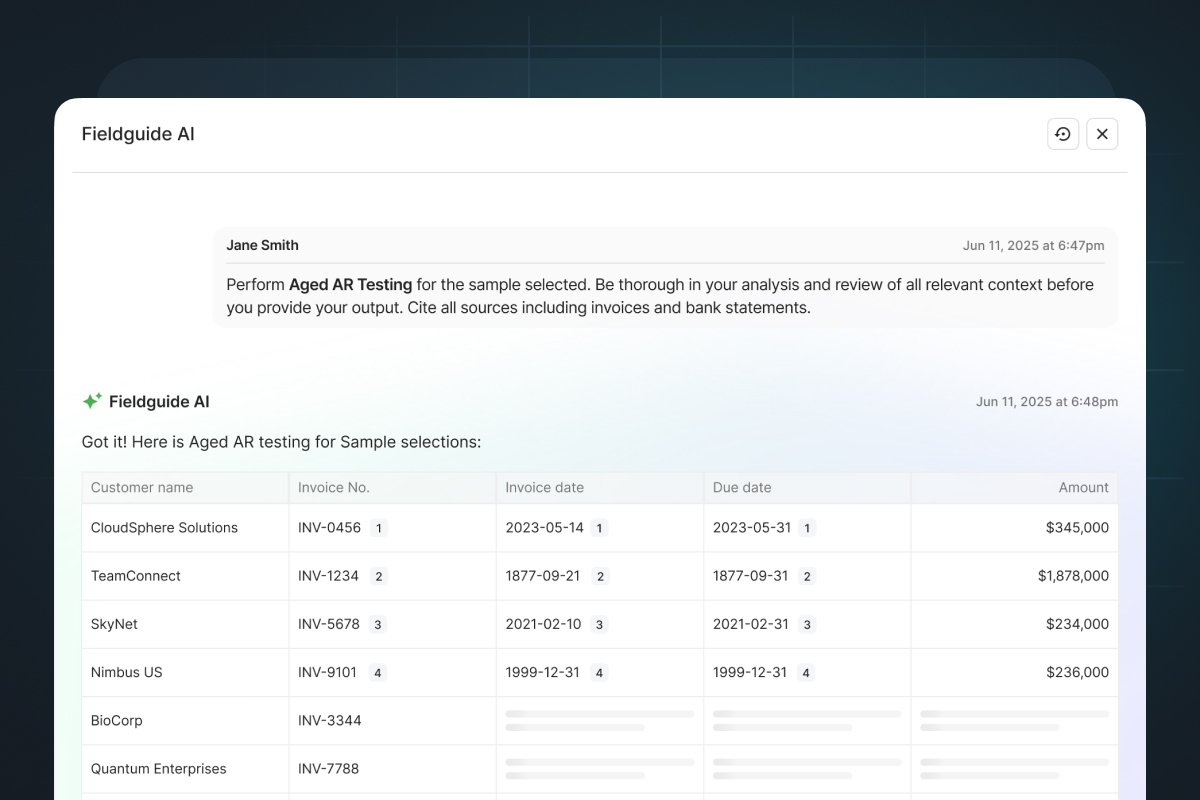Click the Jun 11, 2025 at 6:47pm timestamp
Screen dimensions: 1200x800
(1034, 245)
